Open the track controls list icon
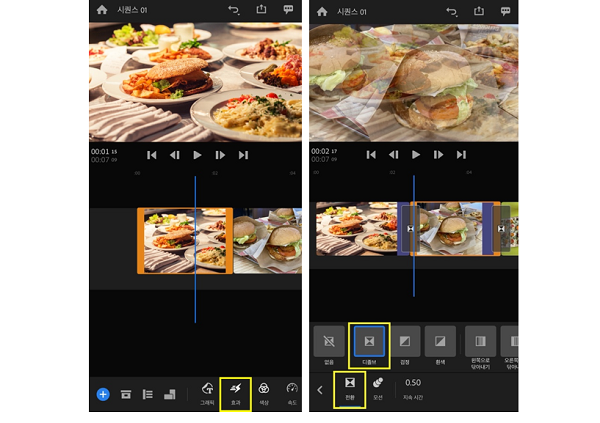Image resolution: width=600 pixels, height=423 pixels. [148, 394]
